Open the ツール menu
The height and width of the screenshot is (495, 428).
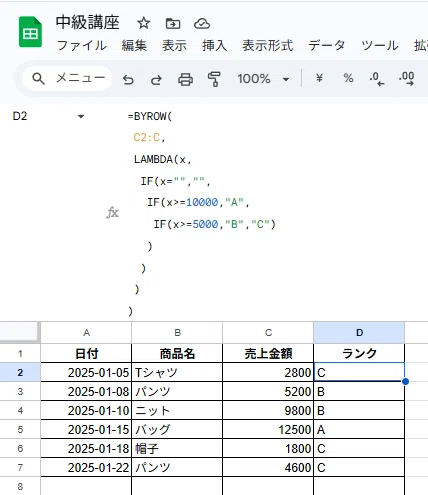(380, 45)
